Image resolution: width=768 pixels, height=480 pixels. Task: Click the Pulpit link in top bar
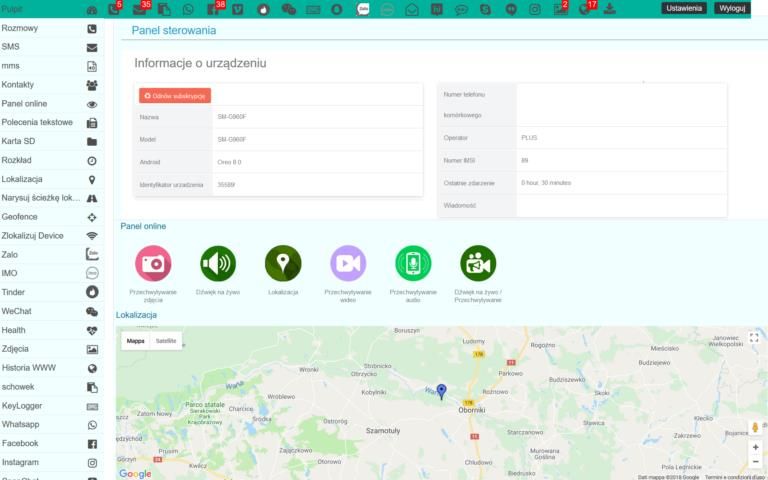point(12,9)
